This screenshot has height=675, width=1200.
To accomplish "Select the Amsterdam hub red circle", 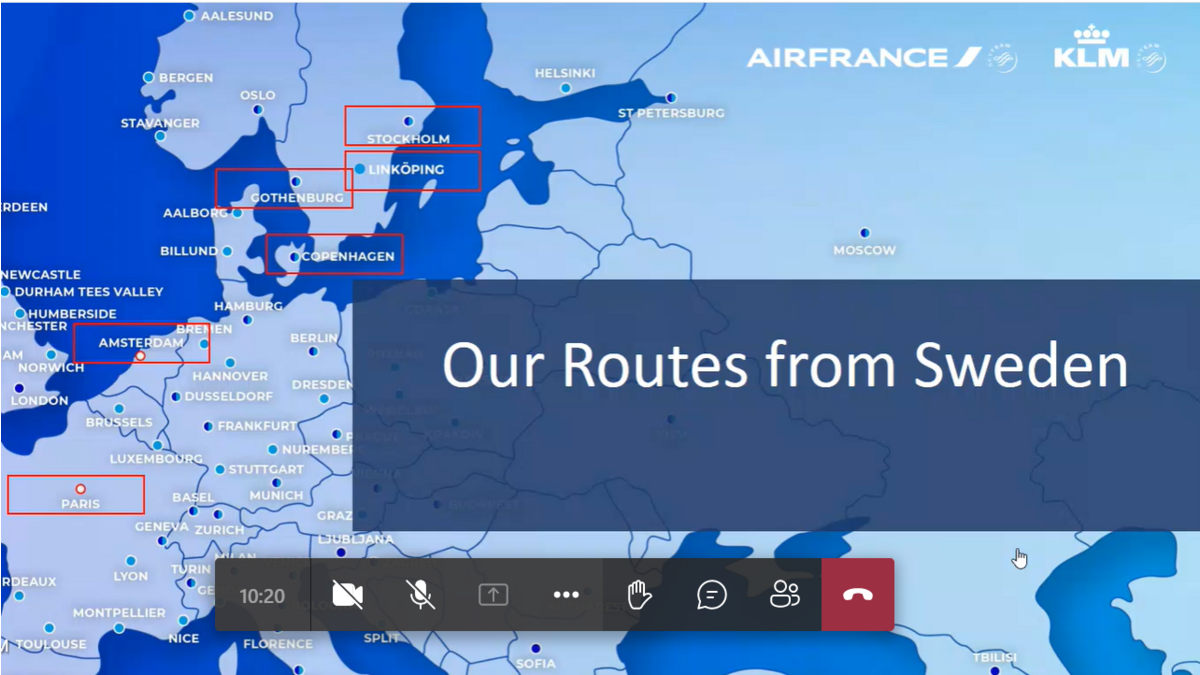I will point(140,356).
